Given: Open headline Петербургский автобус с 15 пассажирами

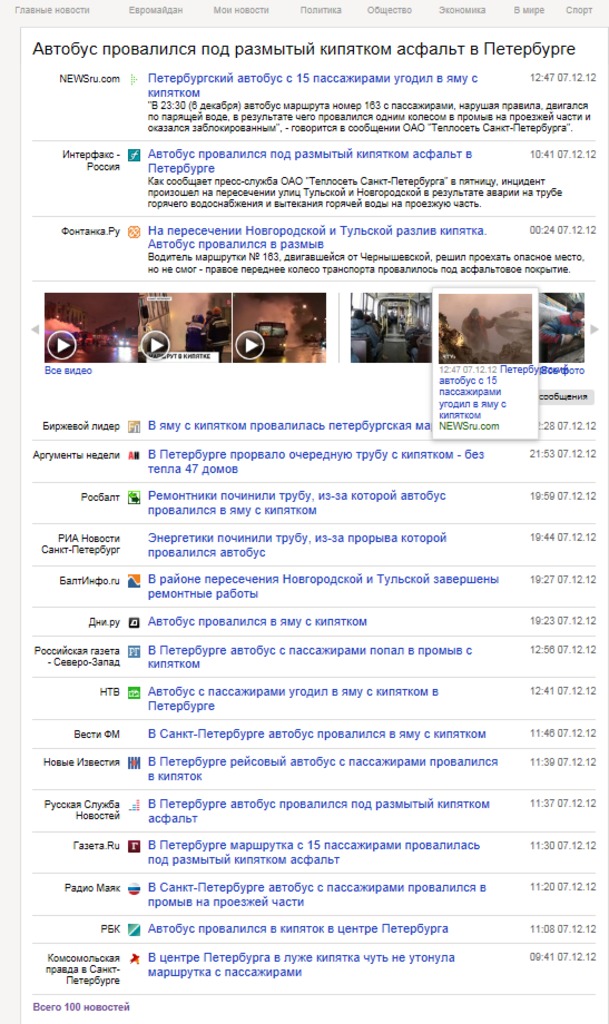Looking at the screenshot, I should 313,85.
